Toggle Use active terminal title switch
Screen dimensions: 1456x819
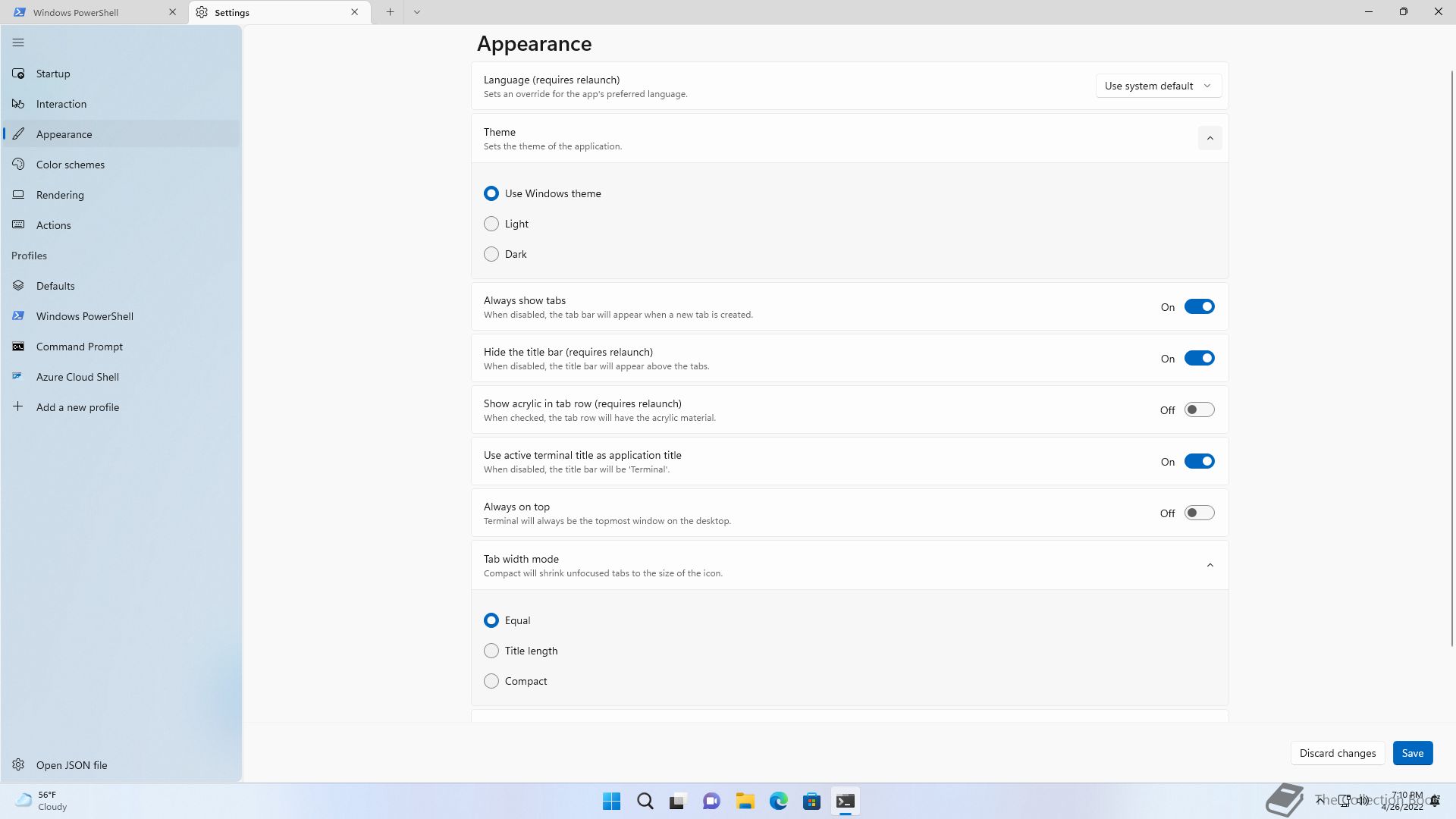1200,462
